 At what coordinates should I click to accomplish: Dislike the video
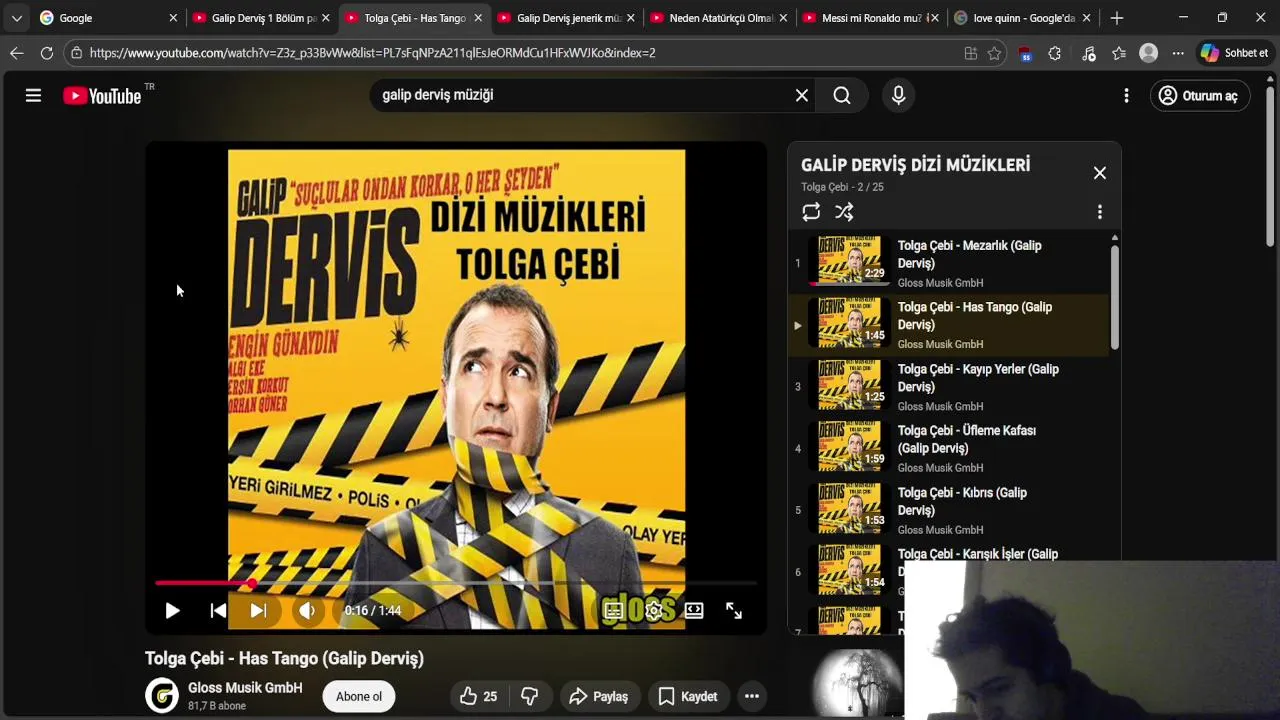[x=530, y=696]
